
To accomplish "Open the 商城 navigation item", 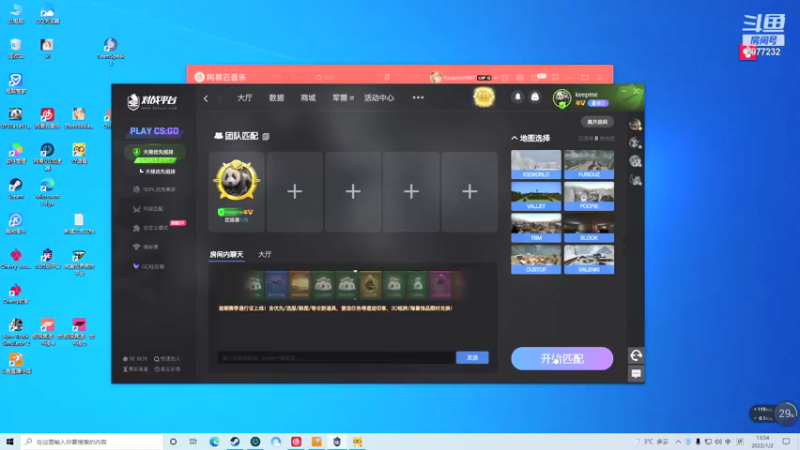I will coord(308,97).
